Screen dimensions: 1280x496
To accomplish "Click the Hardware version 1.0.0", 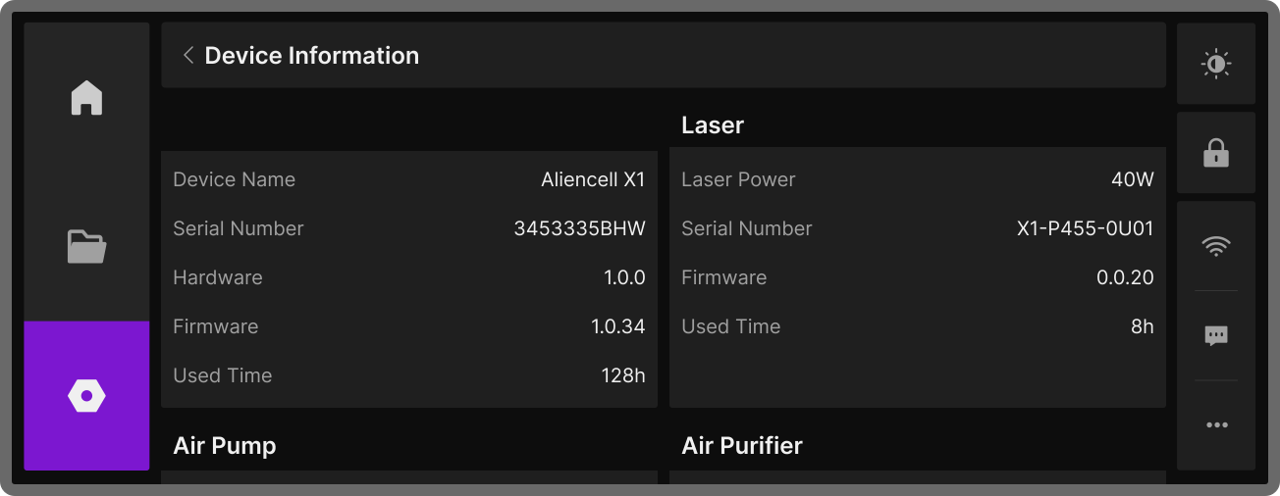I will [x=624, y=278].
